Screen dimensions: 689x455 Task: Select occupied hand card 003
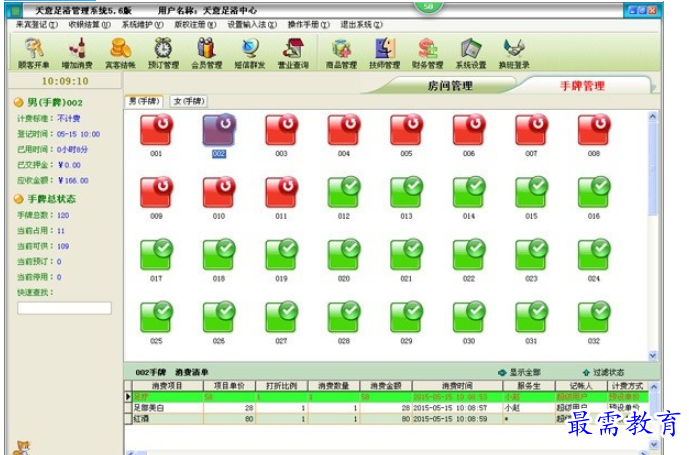(281, 135)
